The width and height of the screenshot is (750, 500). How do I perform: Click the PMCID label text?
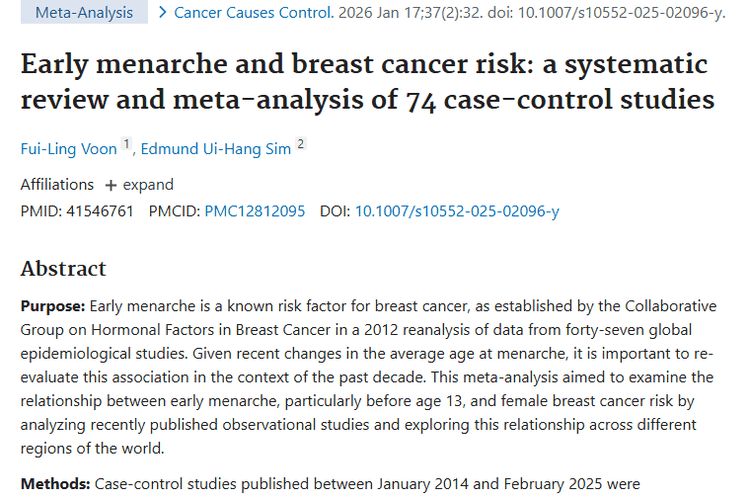[174, 211]
